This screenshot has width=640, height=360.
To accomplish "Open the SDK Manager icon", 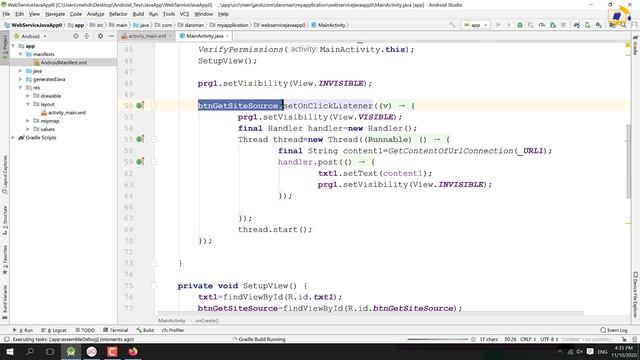I will point(598,25).
